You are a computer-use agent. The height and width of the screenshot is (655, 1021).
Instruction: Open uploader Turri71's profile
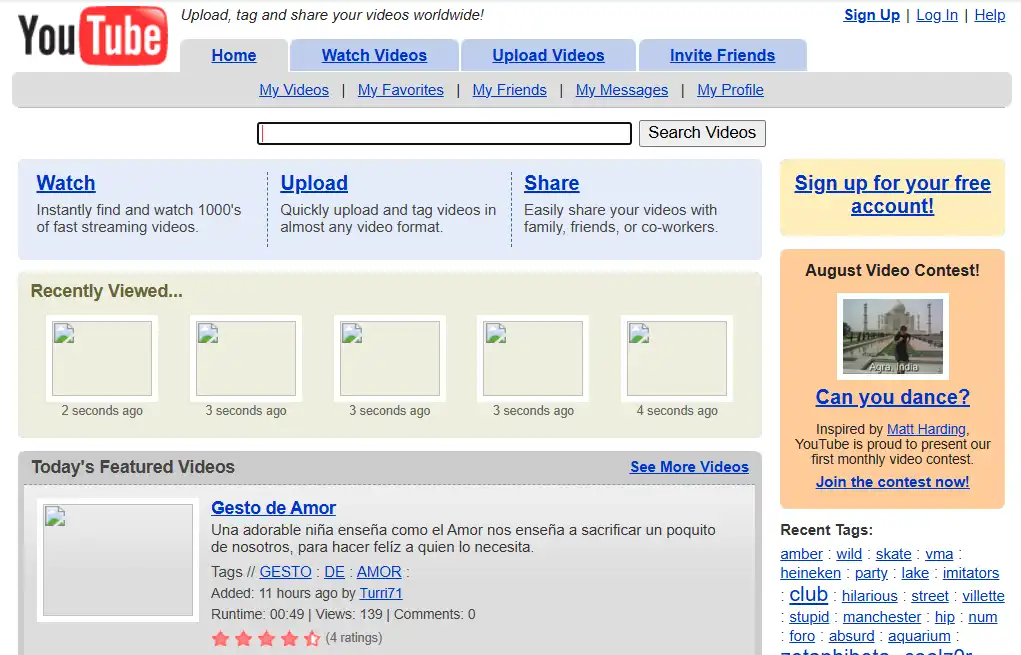[x=381, y=593]
